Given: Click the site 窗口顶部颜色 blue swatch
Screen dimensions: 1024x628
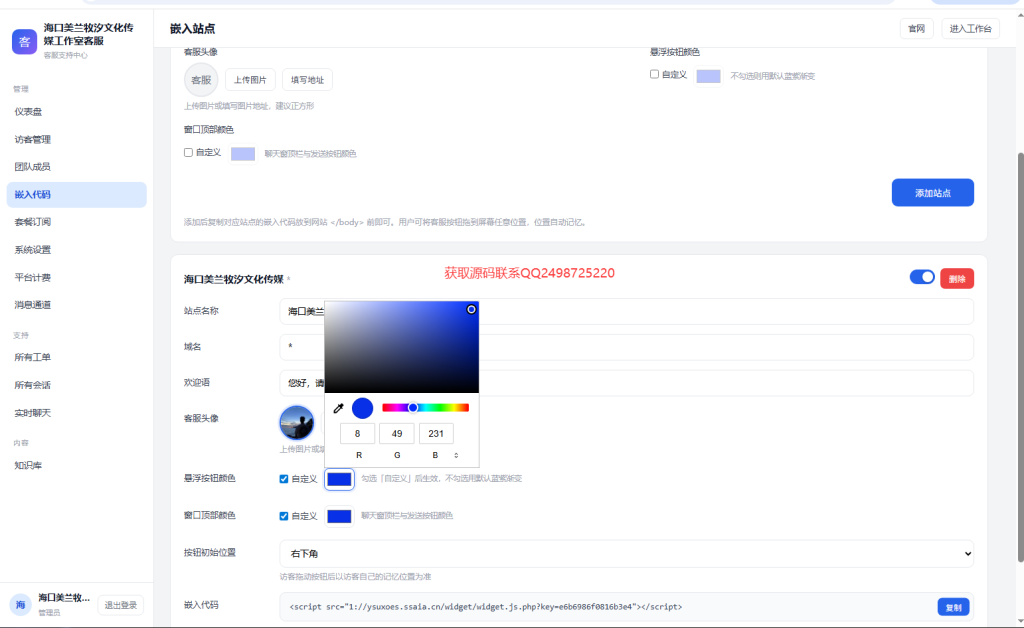Looking at the screenshot, I should [339, 516].
